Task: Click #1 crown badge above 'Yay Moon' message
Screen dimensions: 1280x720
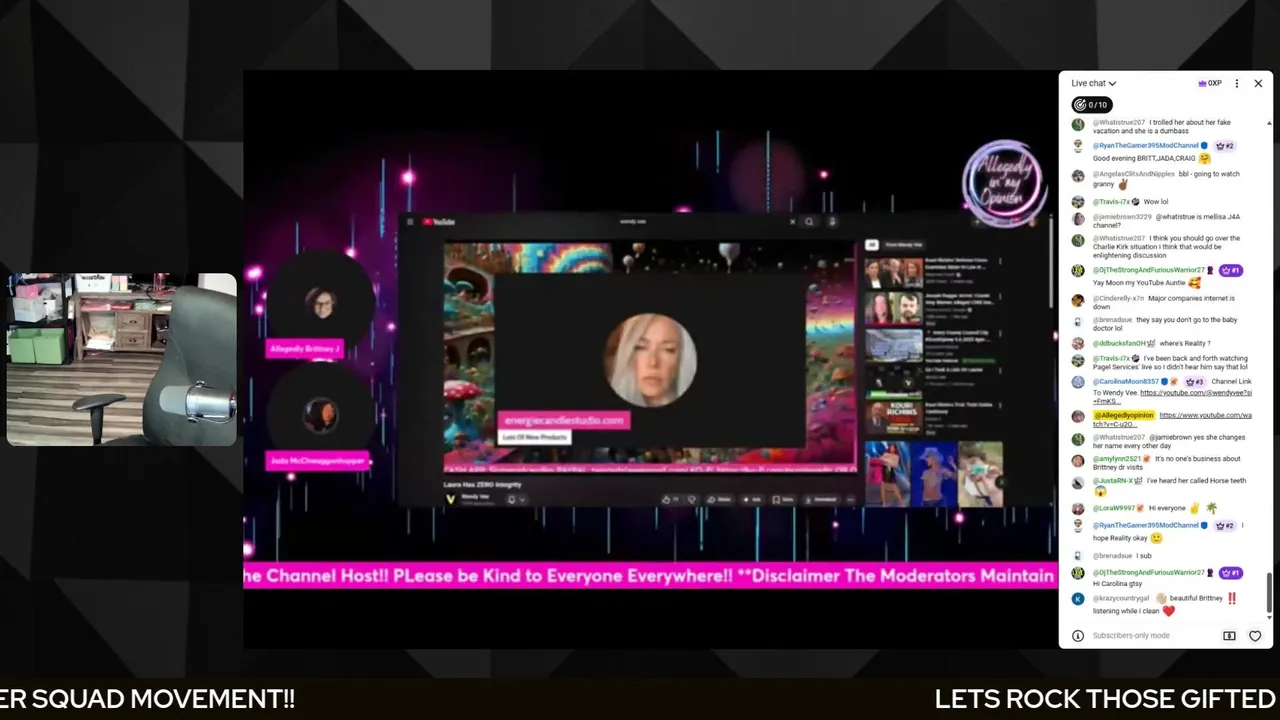Action: coord(1231,270)
